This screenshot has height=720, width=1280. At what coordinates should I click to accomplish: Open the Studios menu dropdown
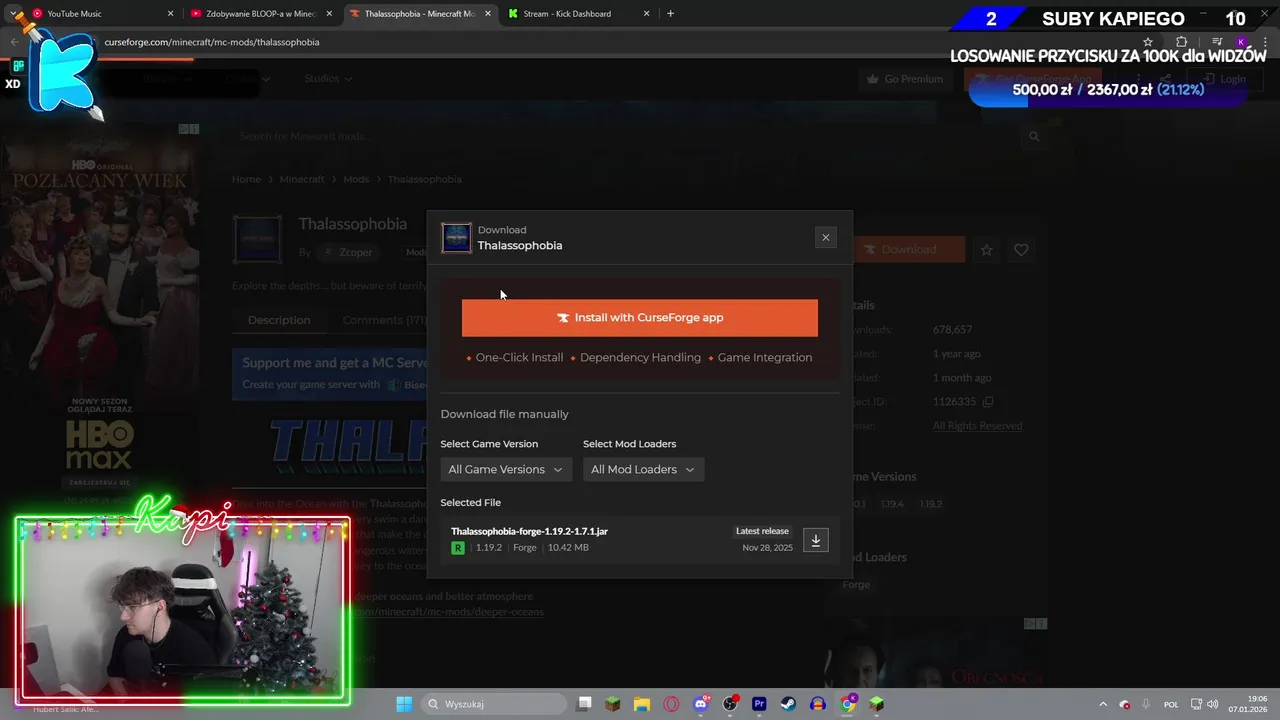click(x=328, y=79)
